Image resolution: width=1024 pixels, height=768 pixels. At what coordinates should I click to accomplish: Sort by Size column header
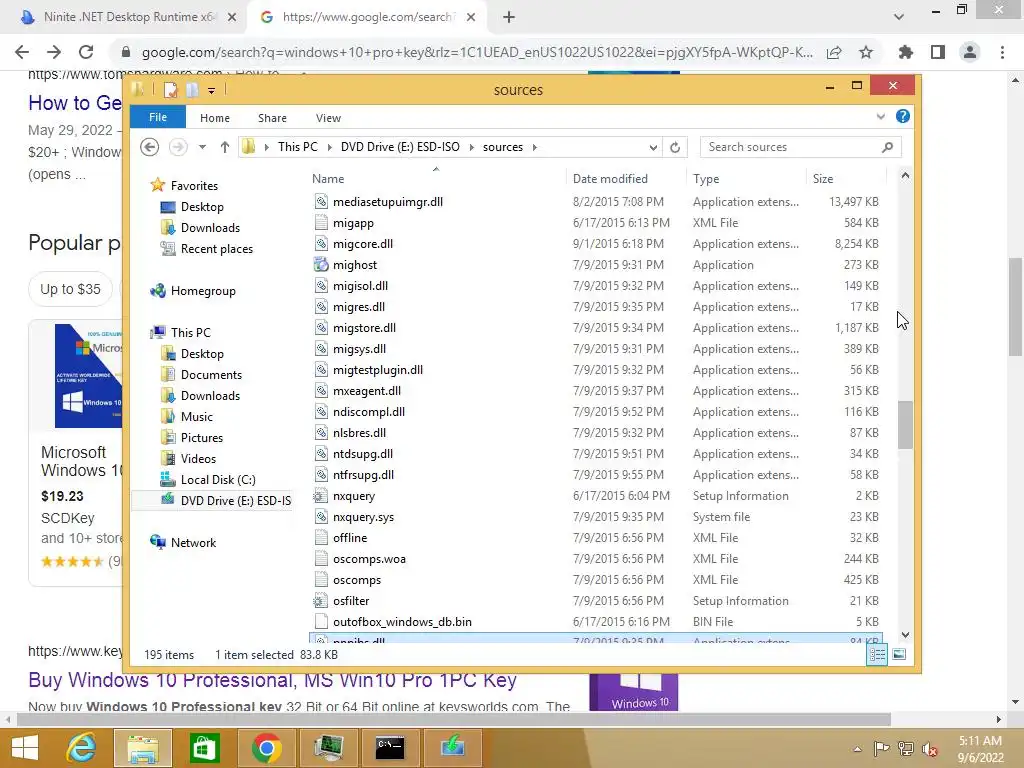tap(823, 178)
